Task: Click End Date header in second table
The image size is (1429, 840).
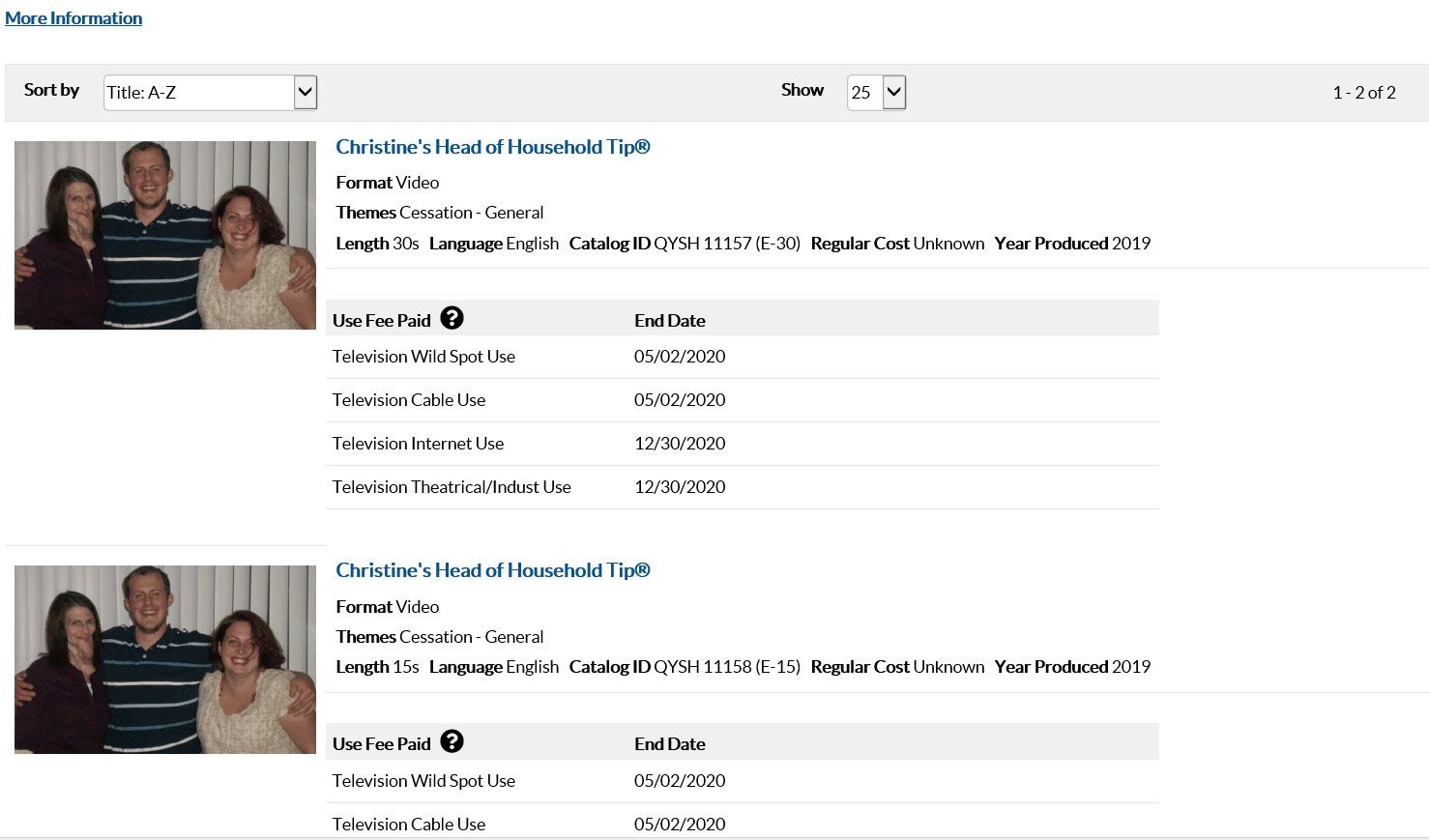Action: click(669, 744)
